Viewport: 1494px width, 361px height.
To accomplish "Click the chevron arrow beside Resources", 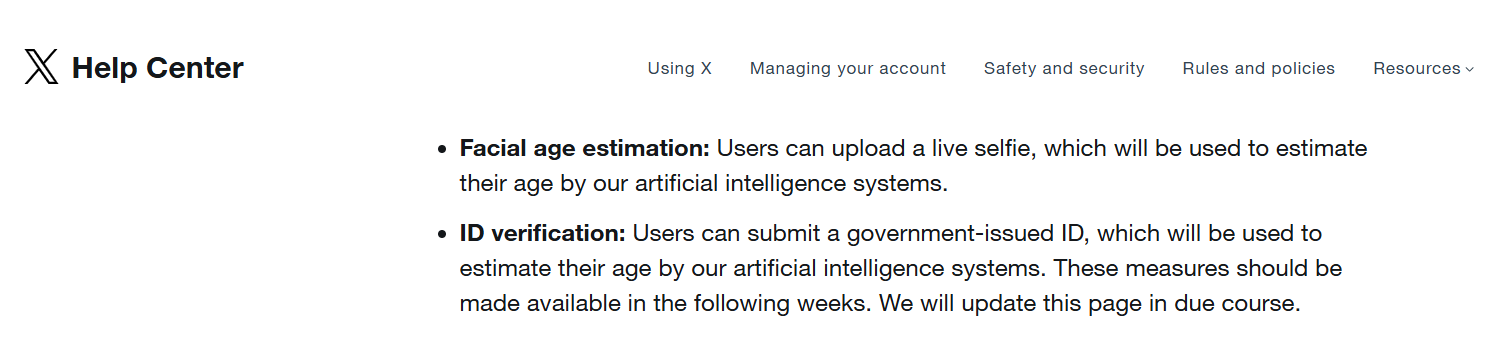I will 1469,70.
